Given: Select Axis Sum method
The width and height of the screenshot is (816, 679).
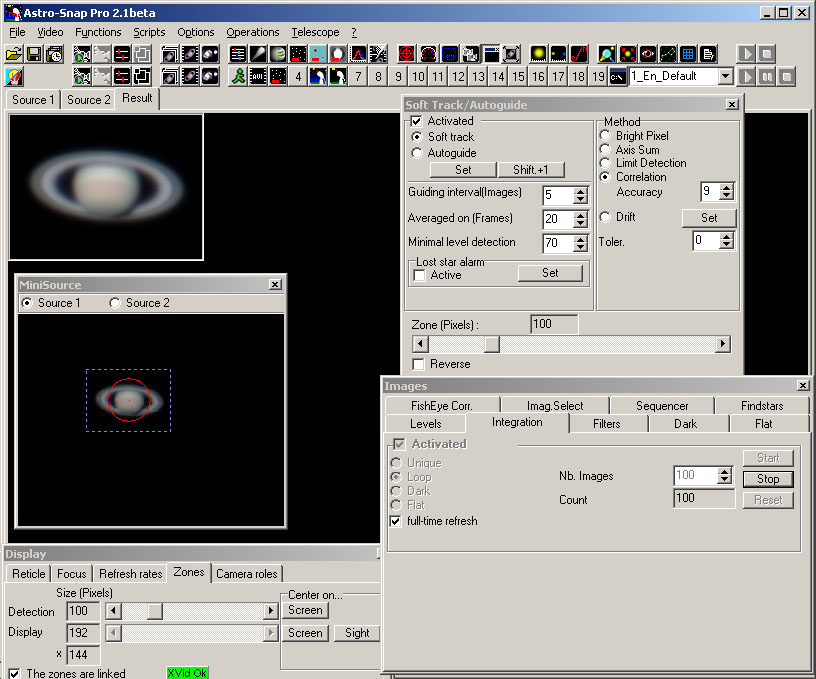Looking at the screenshot, I should 605,150.
